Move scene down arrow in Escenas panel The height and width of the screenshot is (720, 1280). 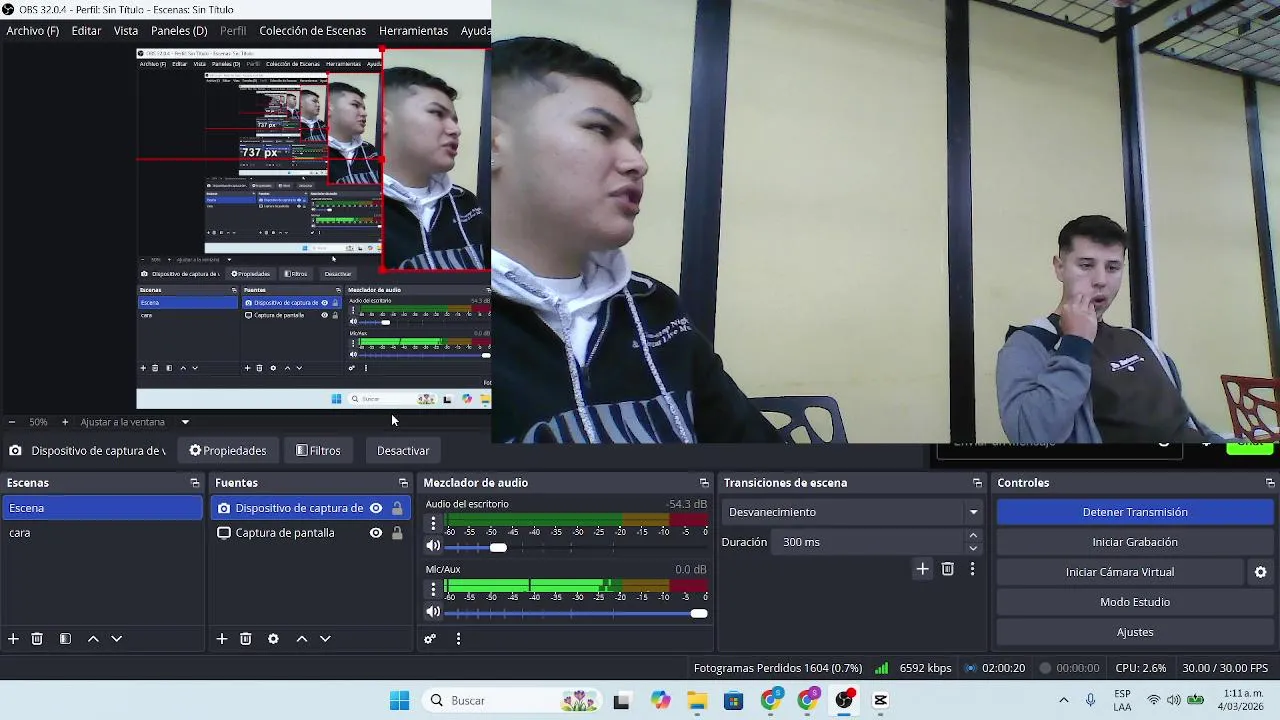click(x=116, y=639)
